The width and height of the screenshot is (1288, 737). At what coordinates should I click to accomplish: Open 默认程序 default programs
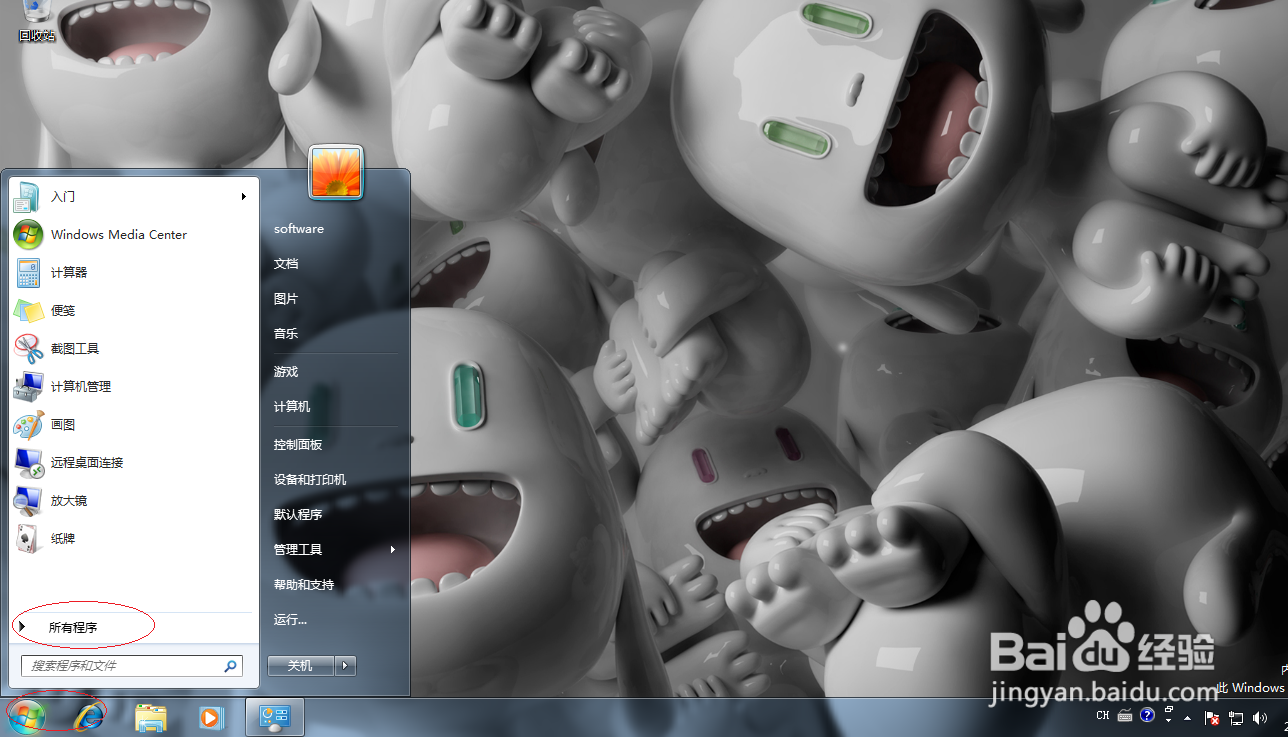298,515
